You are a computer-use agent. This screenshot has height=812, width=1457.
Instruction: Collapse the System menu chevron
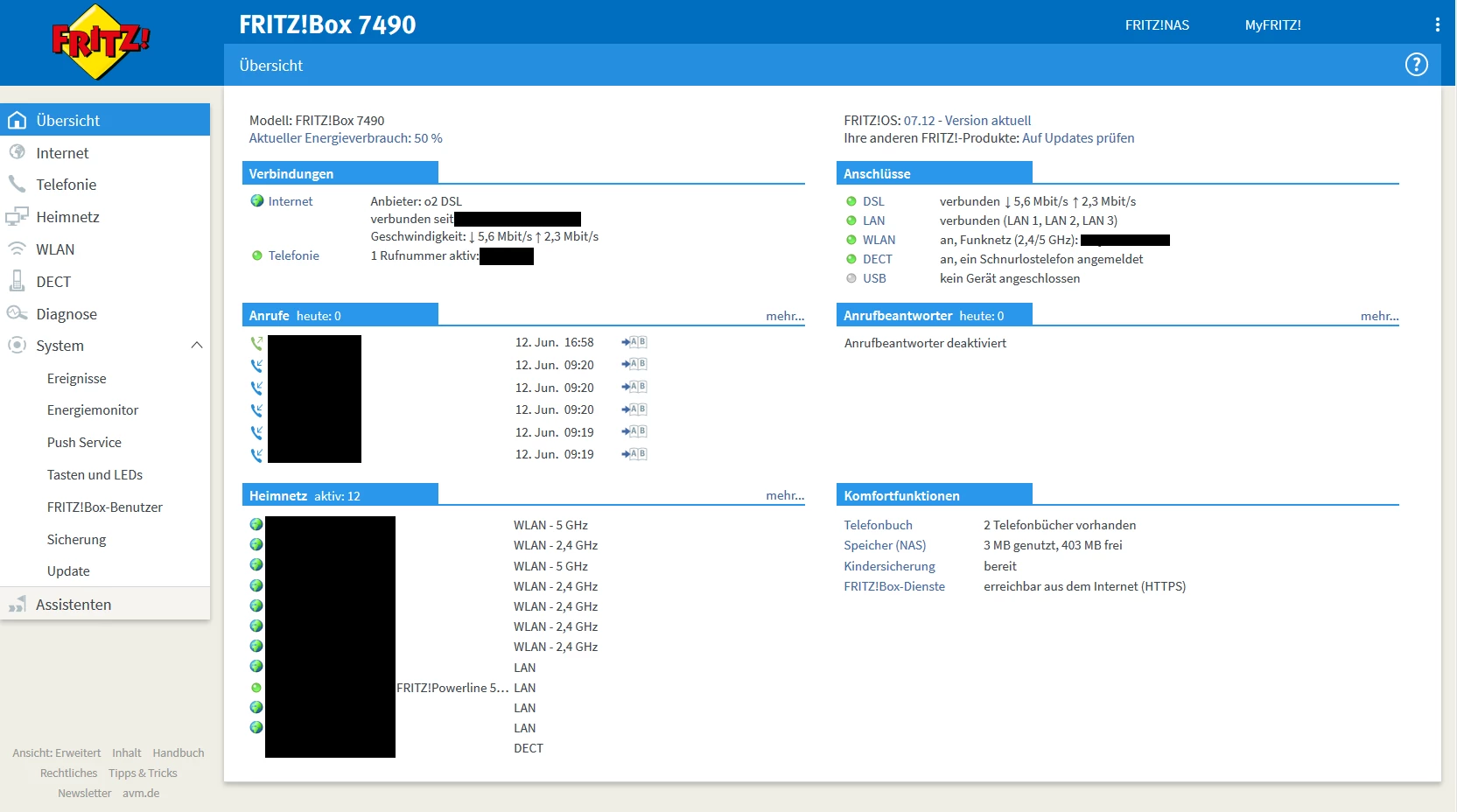click(197, 345)
